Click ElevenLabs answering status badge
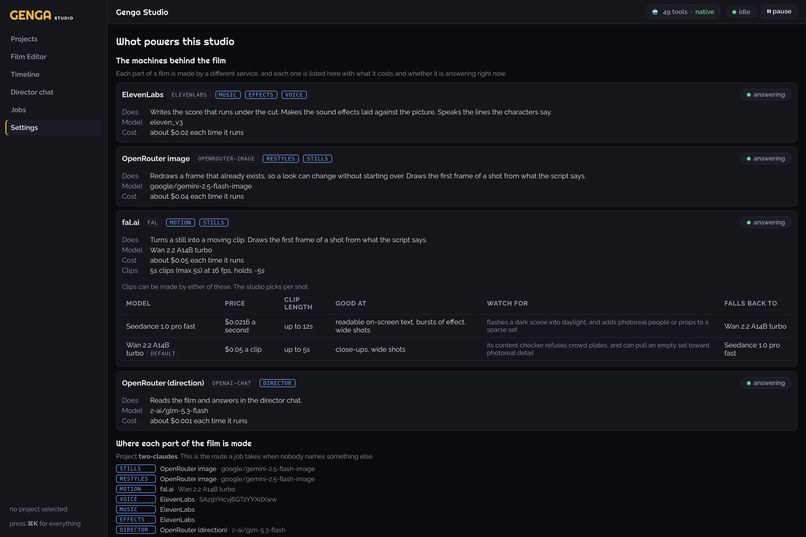Viewport: 806px width, 537px height. point(766,95)
